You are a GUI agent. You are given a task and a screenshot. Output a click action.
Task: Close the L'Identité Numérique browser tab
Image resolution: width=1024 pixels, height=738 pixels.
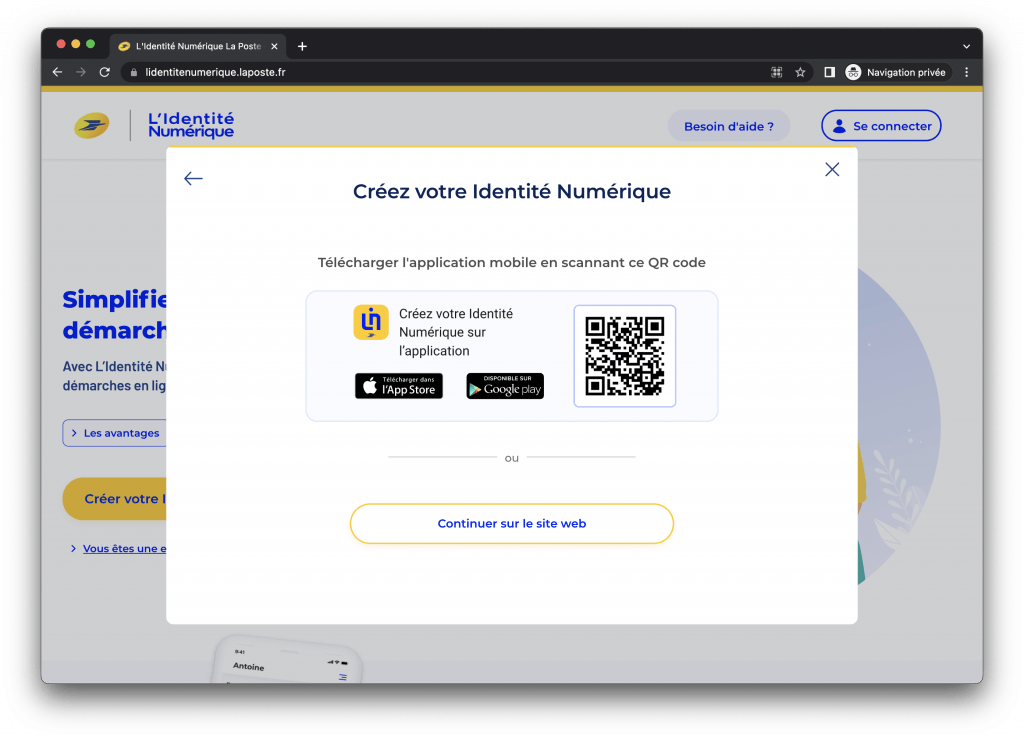pyautogui.click(x=274, y=46)
